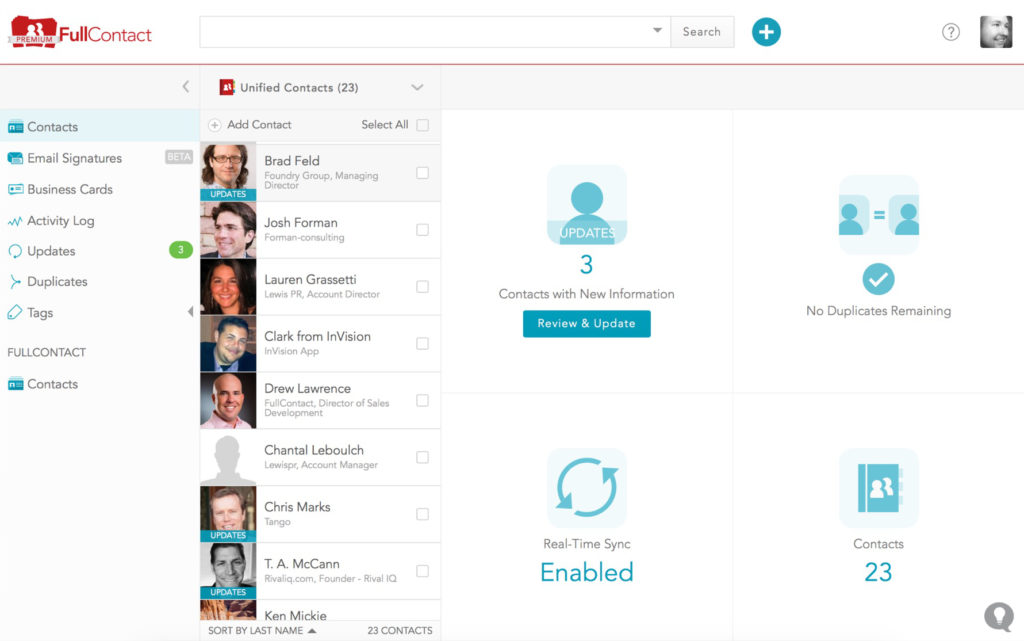Open the Contacts card icon under FULLCONTACT heading
Image resolution: width=1024 pixels, height=641 pixels.
(x=15, y=384)
